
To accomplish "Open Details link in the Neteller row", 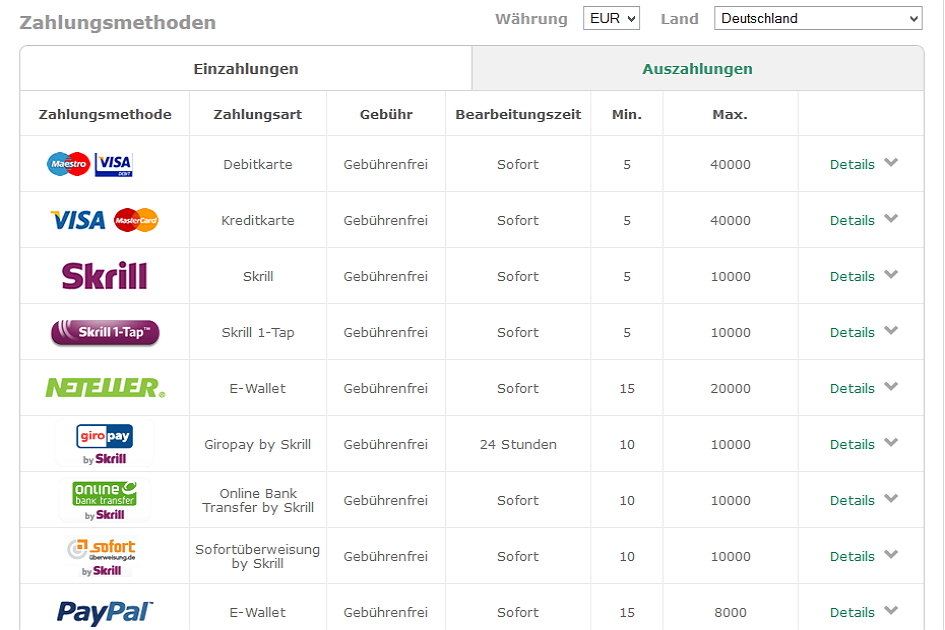I will click(x=852, y=389).
